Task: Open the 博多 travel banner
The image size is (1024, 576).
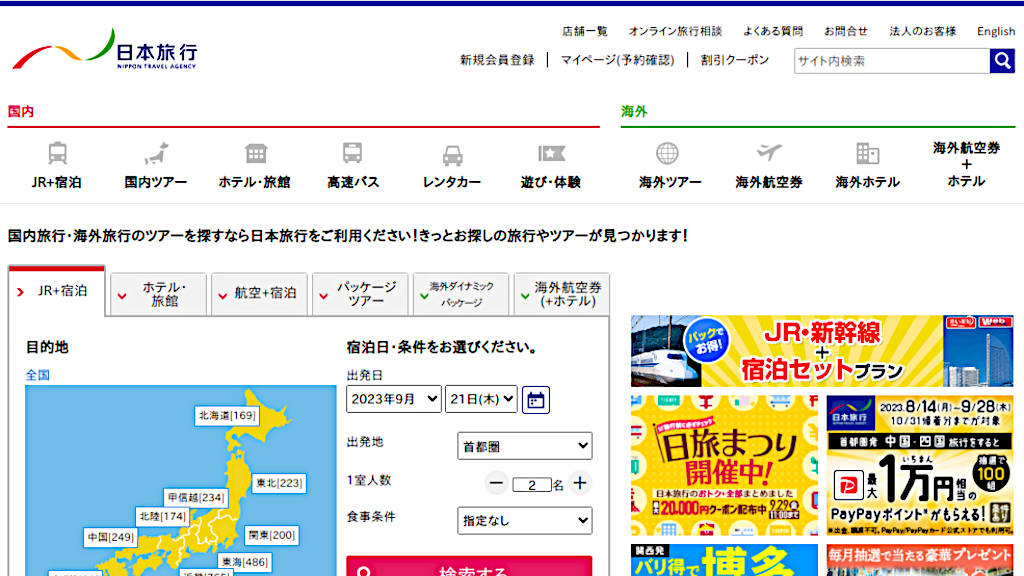Action: pos(724,560)
